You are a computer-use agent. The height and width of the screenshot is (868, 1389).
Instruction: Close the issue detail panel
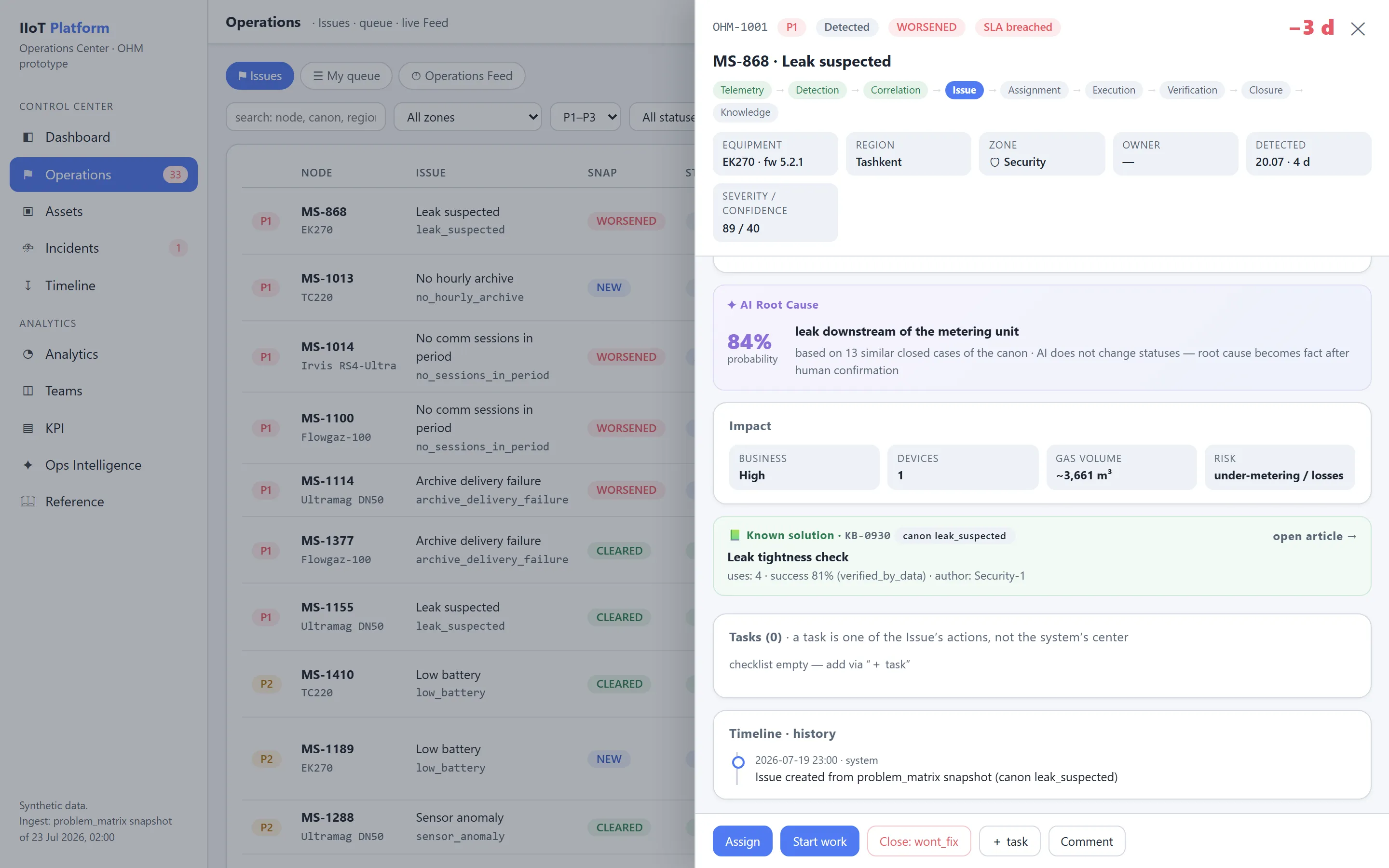click(x=1358, y=28)
